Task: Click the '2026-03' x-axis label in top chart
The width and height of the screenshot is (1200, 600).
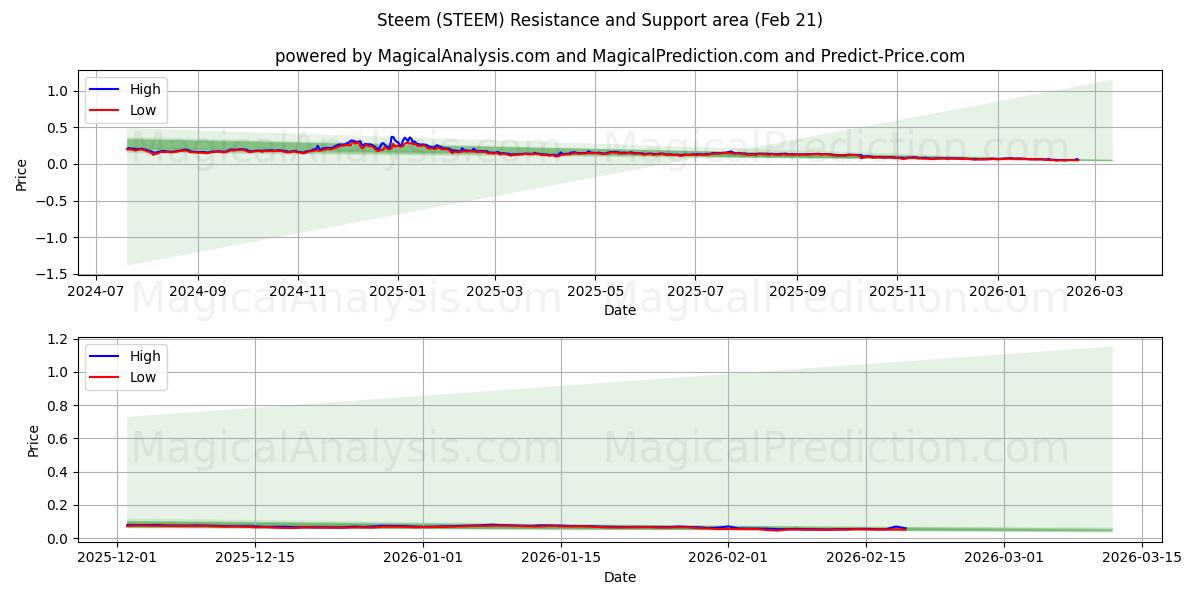Action: [1095, 292]
